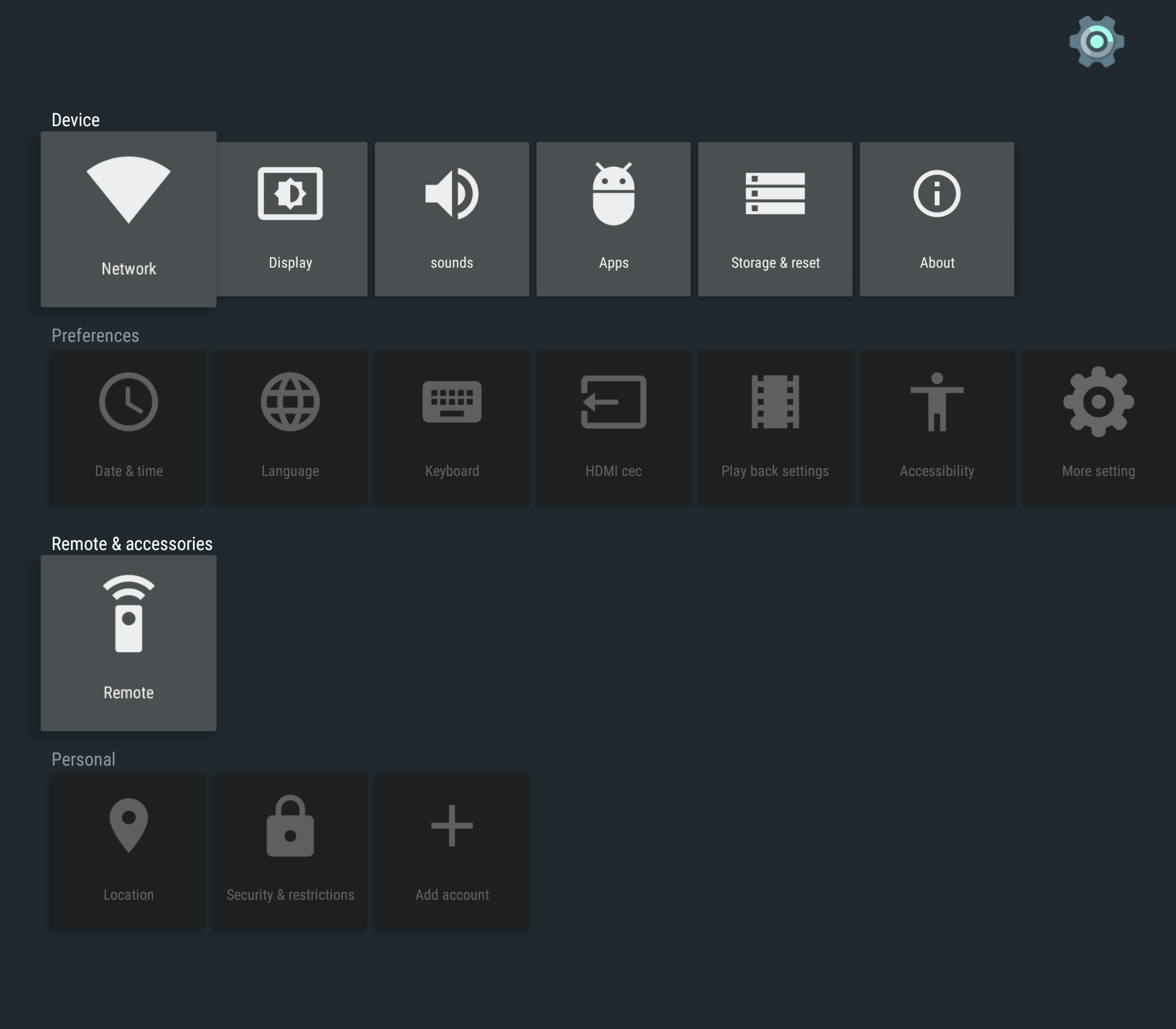Open the Keyboard icon
This screenshot has width=1176, height=1029.
click(452, 402)
